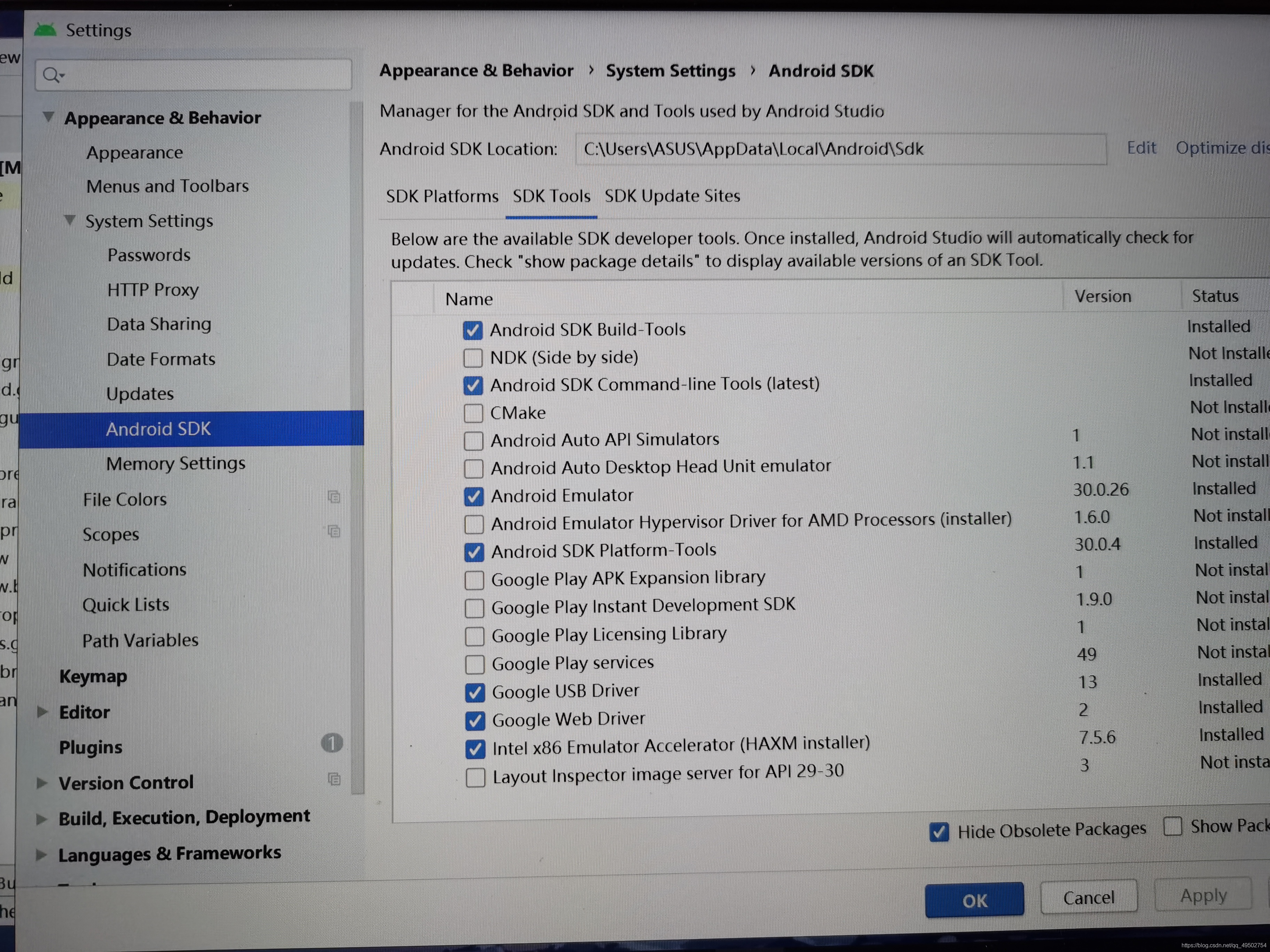Uncheck Android SDK Platform-Tools checkbox
Viewport: 1270px width, 952px height.
pyautogui.click(x=474, y=552)
